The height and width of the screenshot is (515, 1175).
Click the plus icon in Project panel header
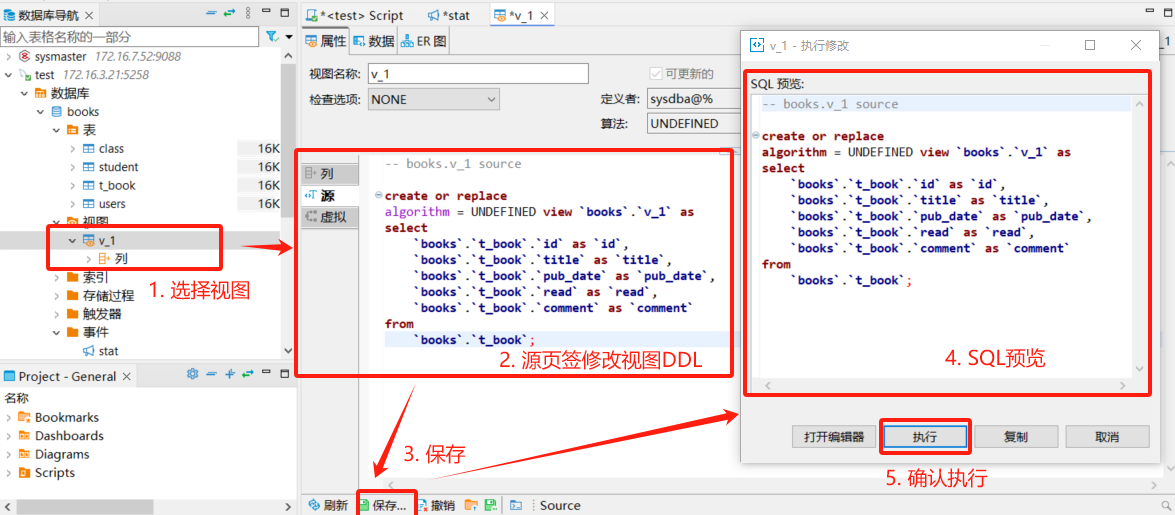pyautogui.click(x=230, y=375)
